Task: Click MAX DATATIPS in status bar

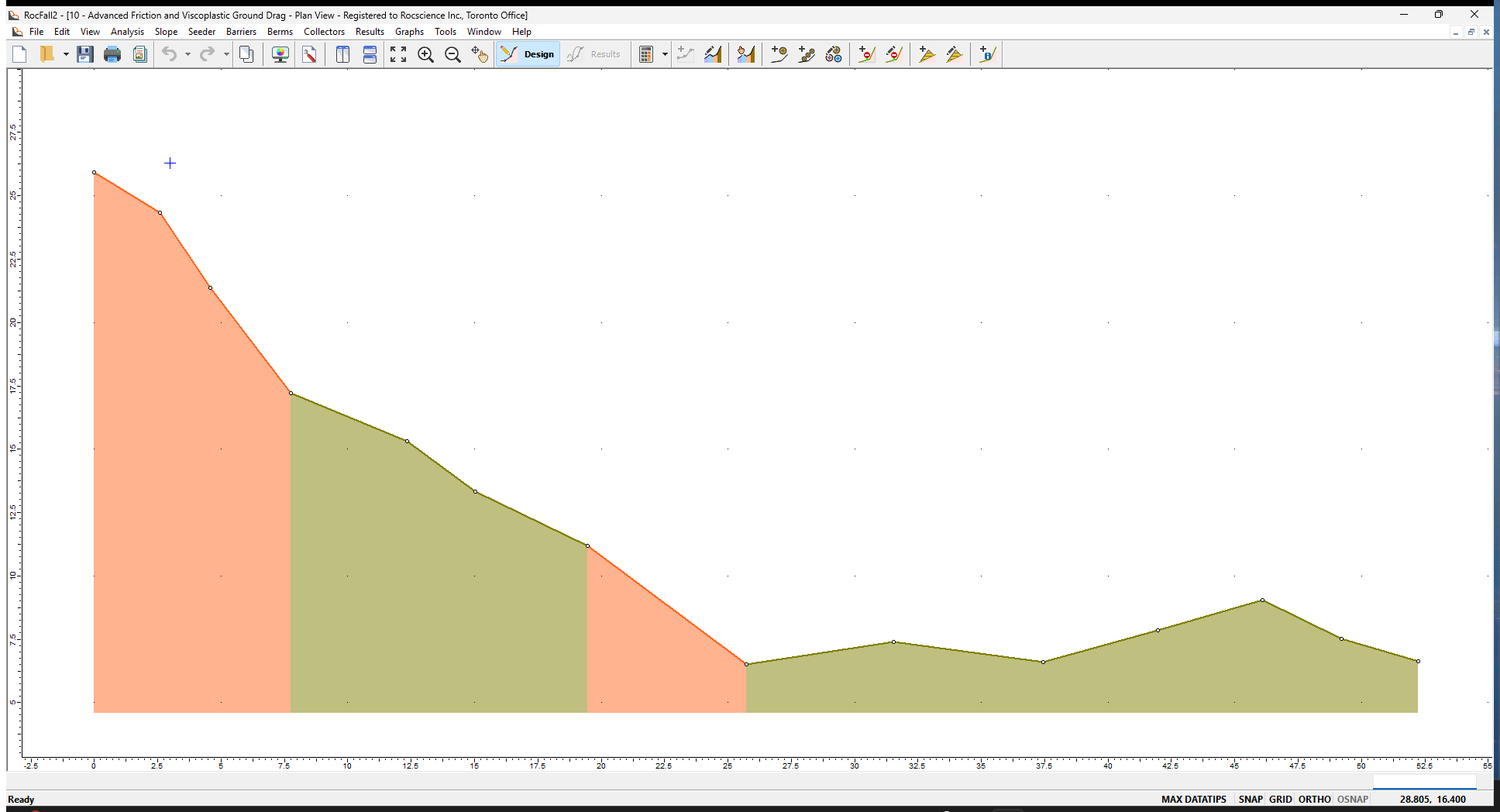Action: pos(1193,799)
